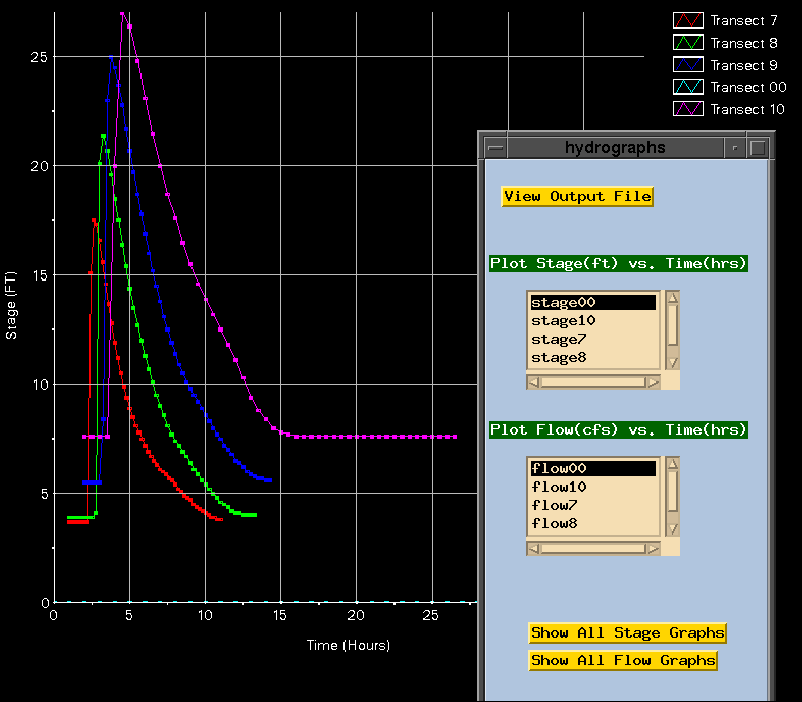
Task: Click stage list scroll left arrow
Action: [533, 382]
